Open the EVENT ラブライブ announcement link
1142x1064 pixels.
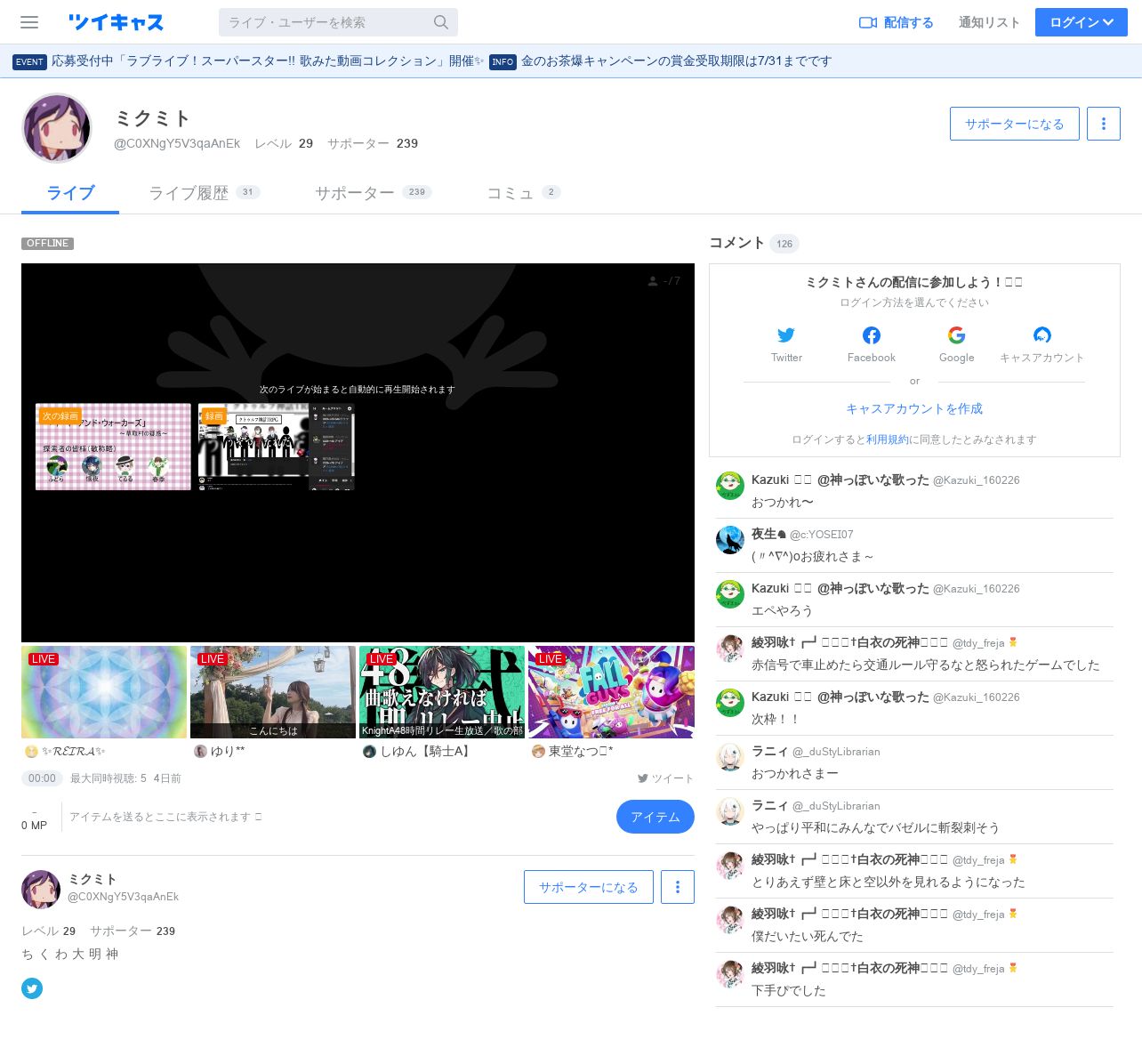(x=248, y=61)
